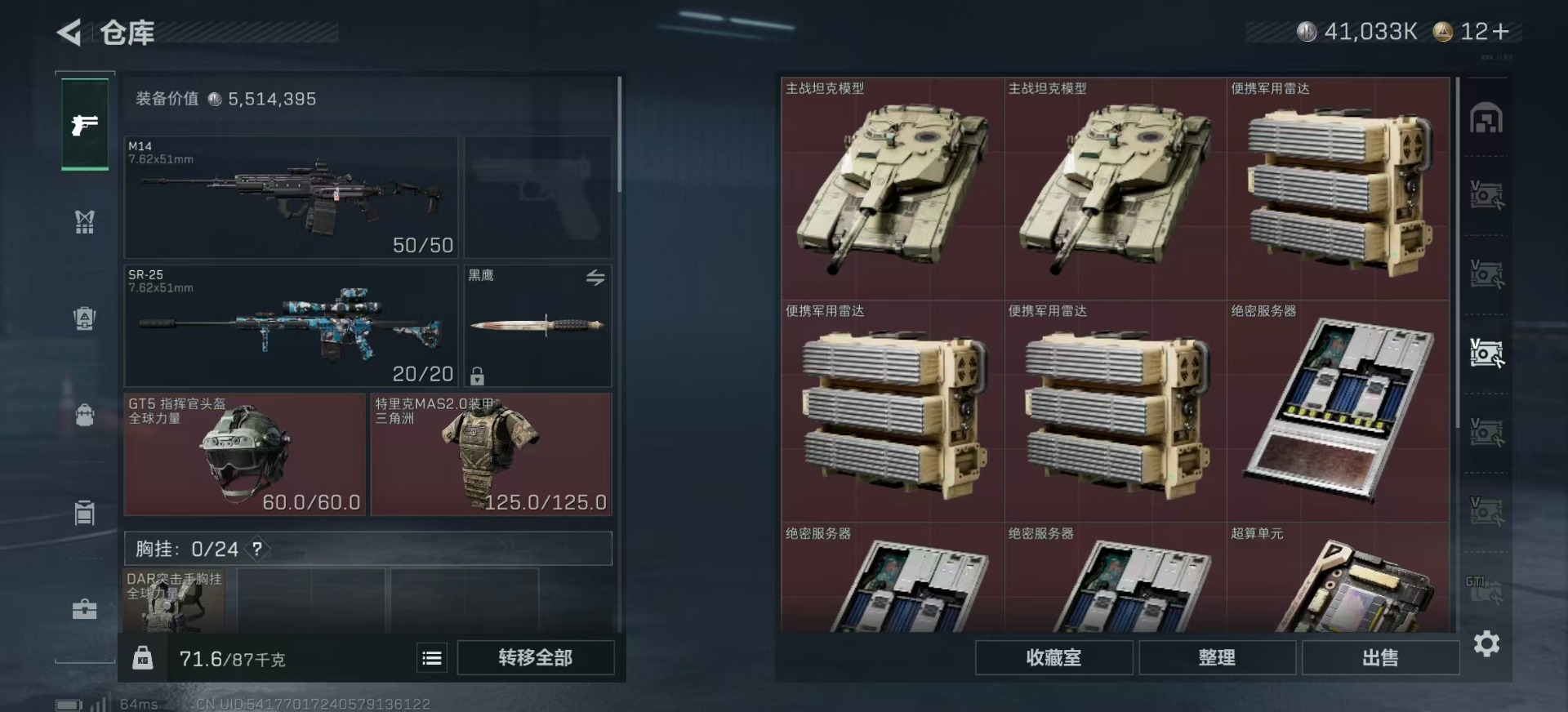
Task: Select the main stash container icon
Action: 1486,118
